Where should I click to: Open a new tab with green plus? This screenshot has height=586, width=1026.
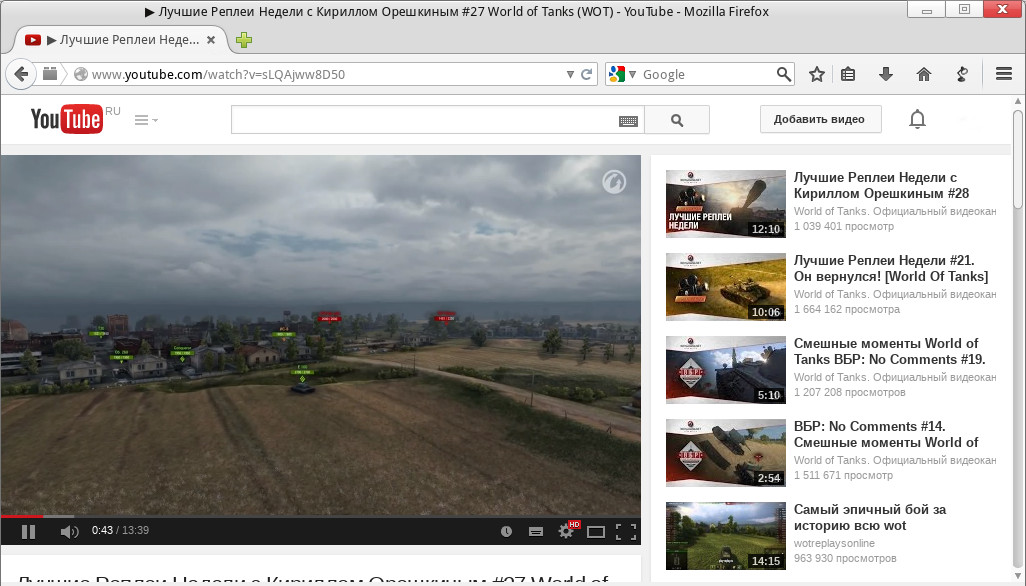[x=244, y=40]
